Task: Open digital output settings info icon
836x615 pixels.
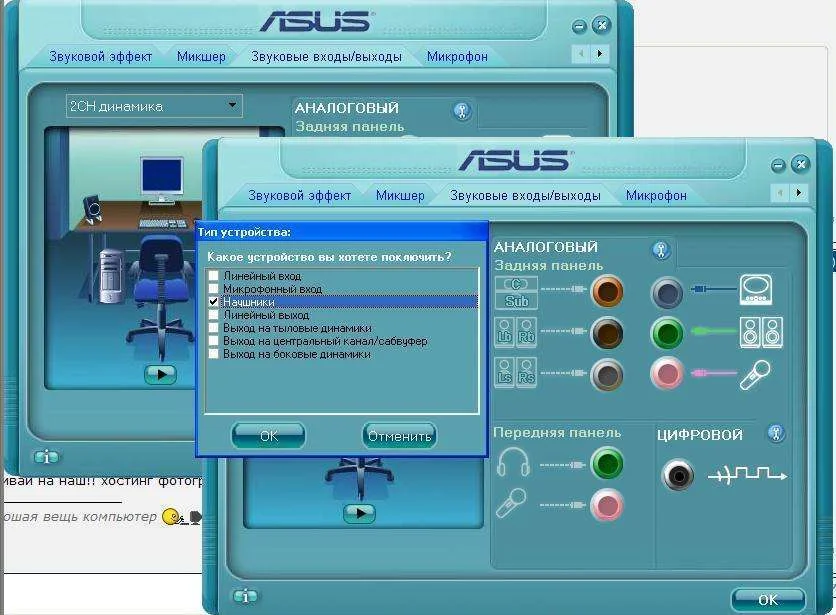Action: pos(776,433)
